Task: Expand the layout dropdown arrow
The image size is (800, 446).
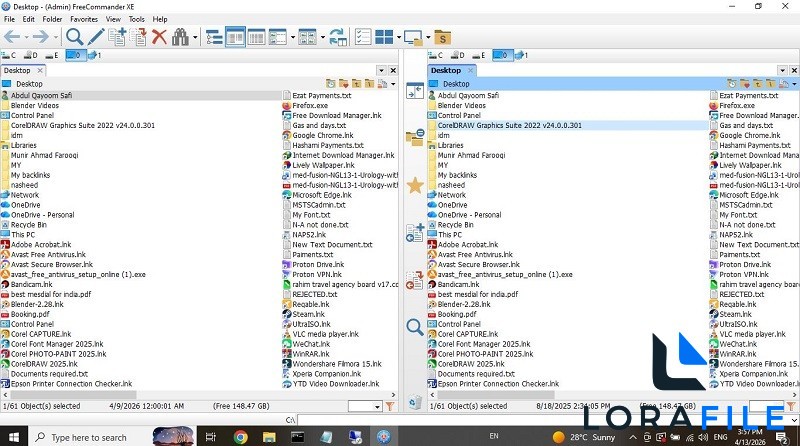Action: pos(398,37)
